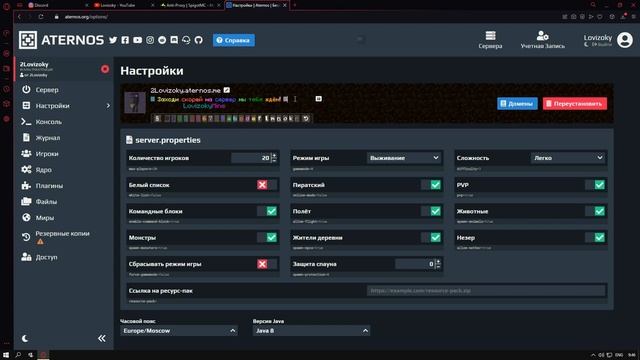Screen dimensions: 640x360
Task: Expand the Настройки submenu arrow
Action: (x=108, y=106)
